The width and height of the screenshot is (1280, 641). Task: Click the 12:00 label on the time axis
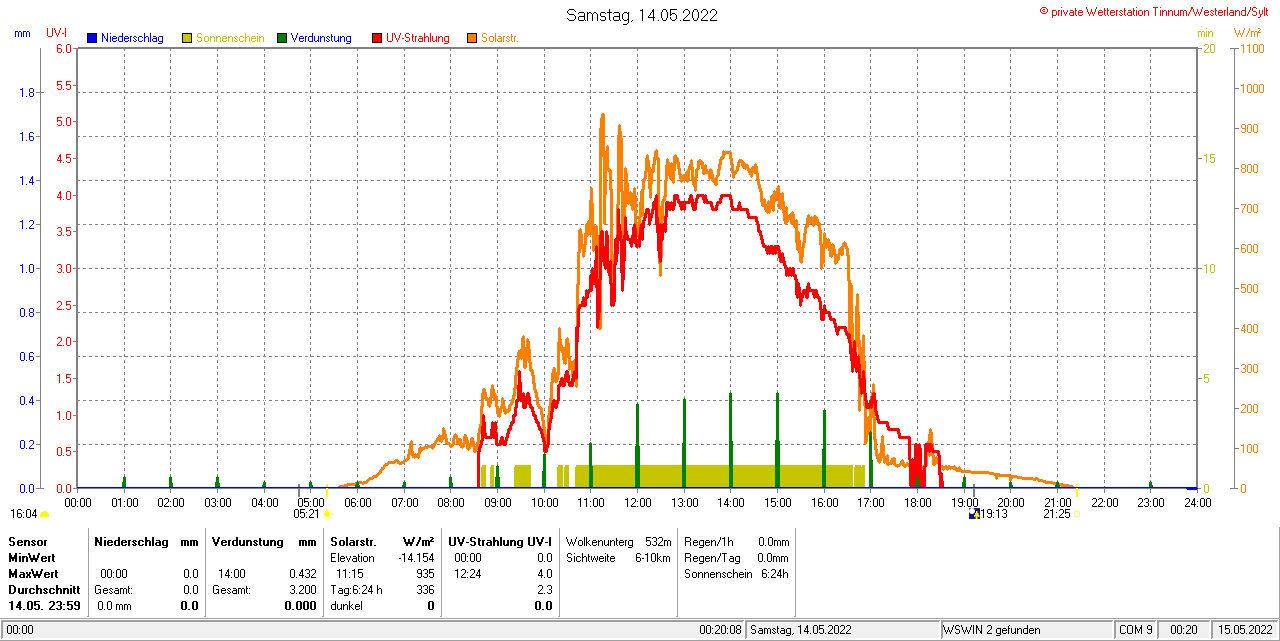(637, 502)
